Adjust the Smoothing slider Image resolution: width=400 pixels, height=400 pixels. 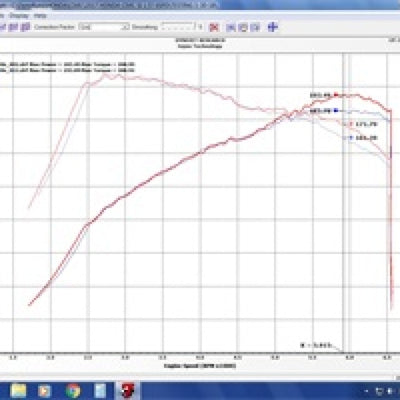178,27
